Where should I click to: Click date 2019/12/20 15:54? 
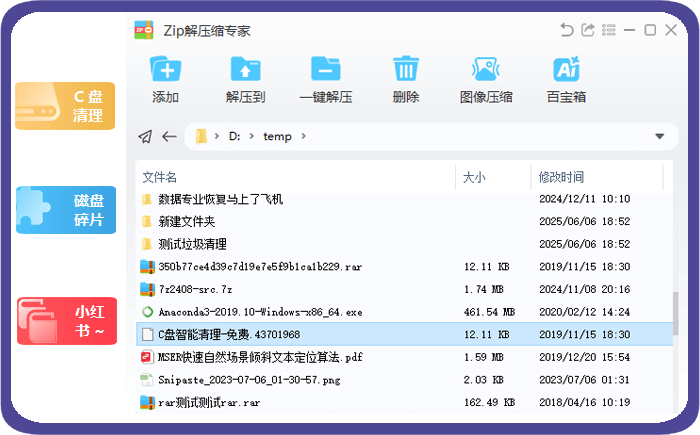click(584, 357)
